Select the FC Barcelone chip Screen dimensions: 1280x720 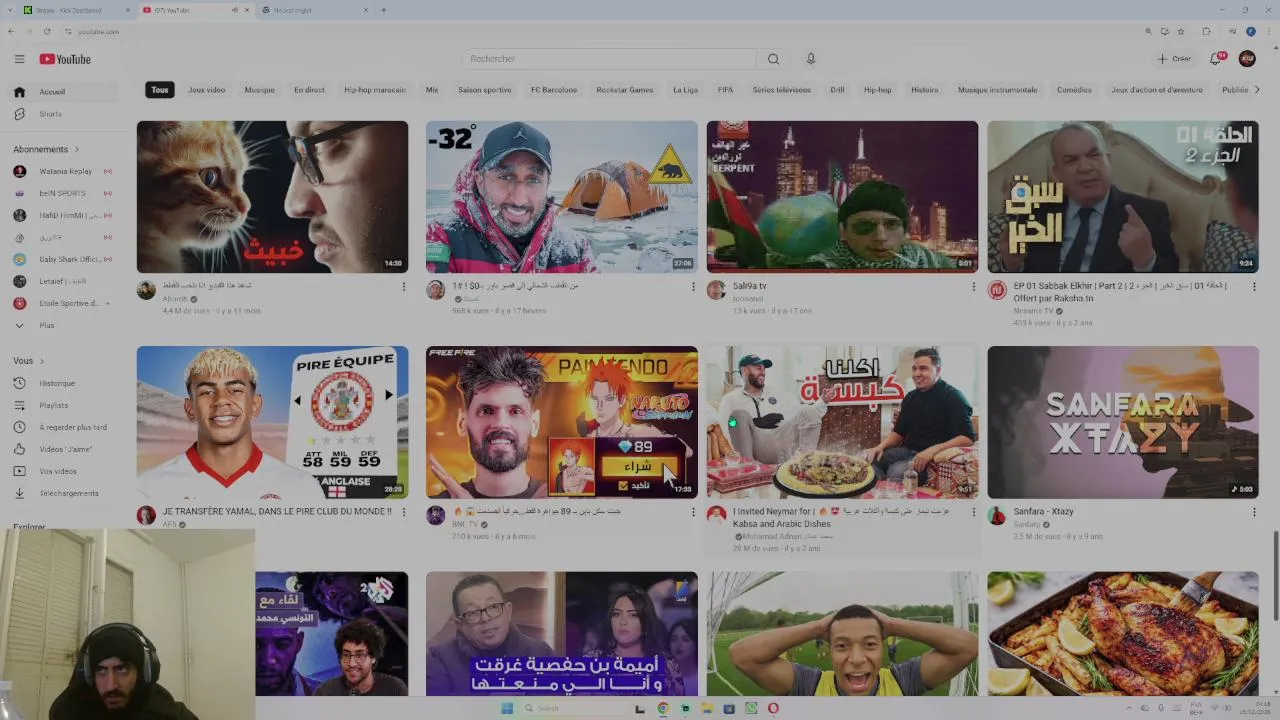pos(554,90)
